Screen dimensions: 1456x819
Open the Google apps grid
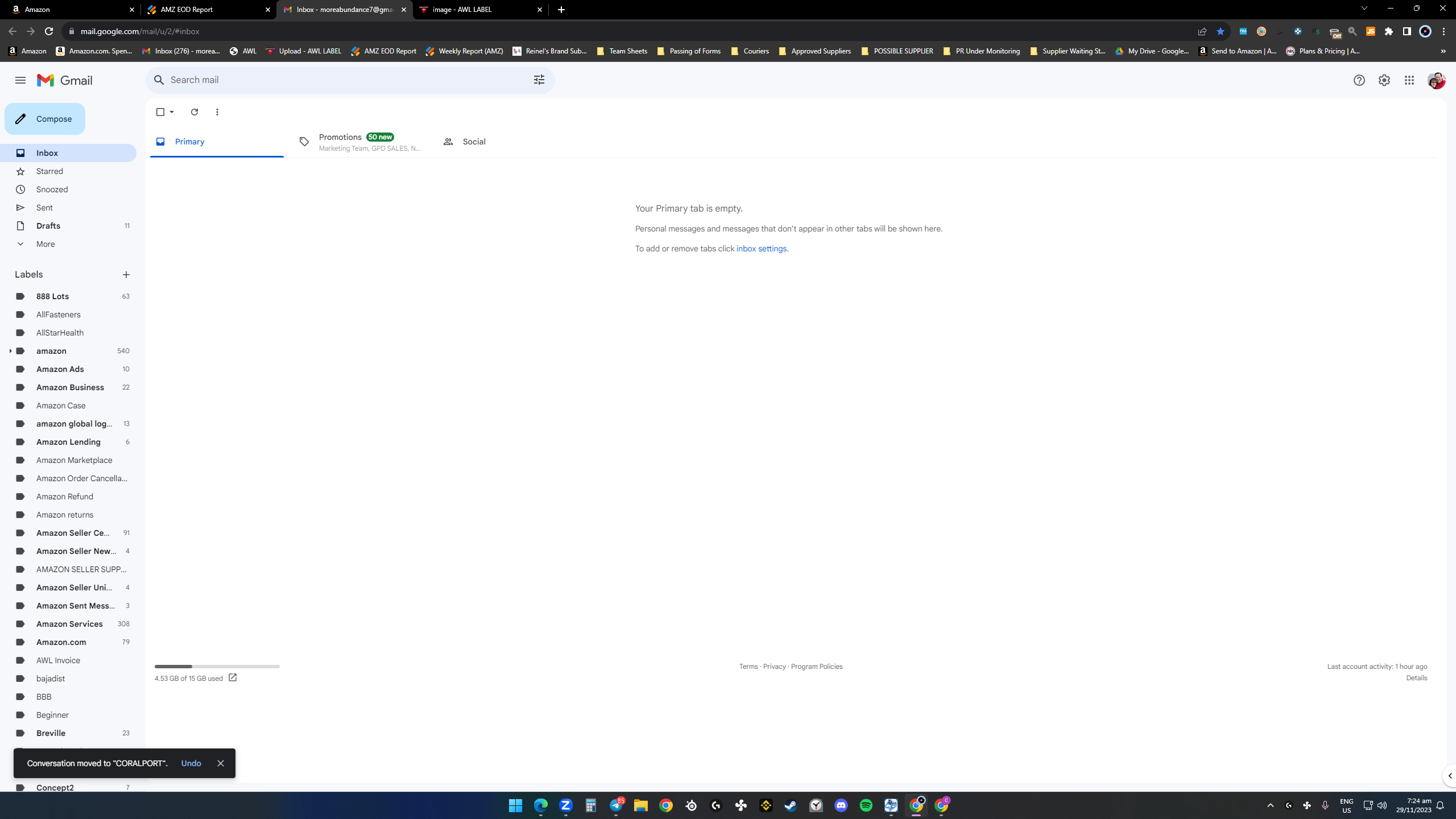click(x=1409, y=80)
